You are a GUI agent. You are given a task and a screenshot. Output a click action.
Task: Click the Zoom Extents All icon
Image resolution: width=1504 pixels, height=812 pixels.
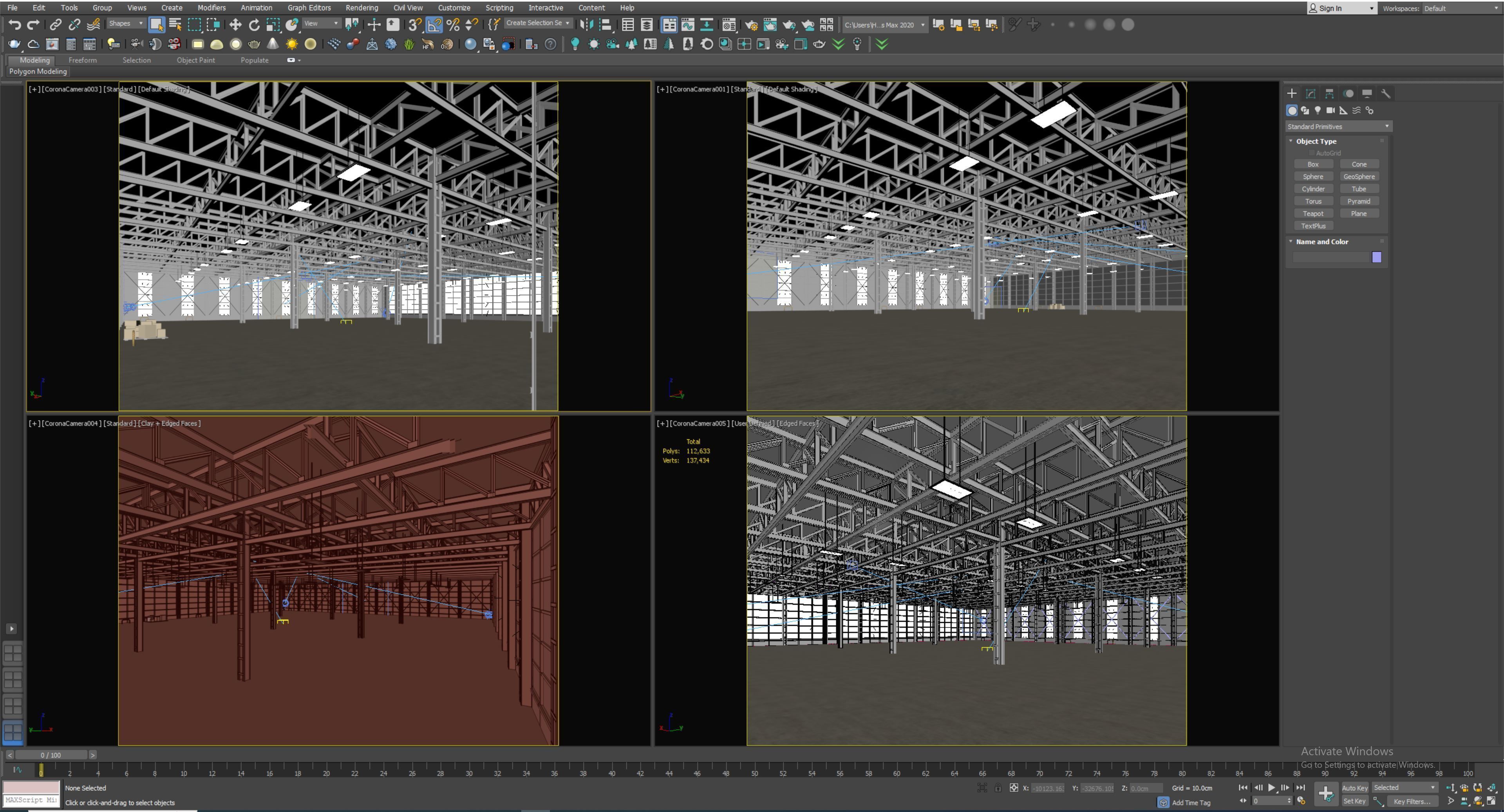pos(1491,787)
